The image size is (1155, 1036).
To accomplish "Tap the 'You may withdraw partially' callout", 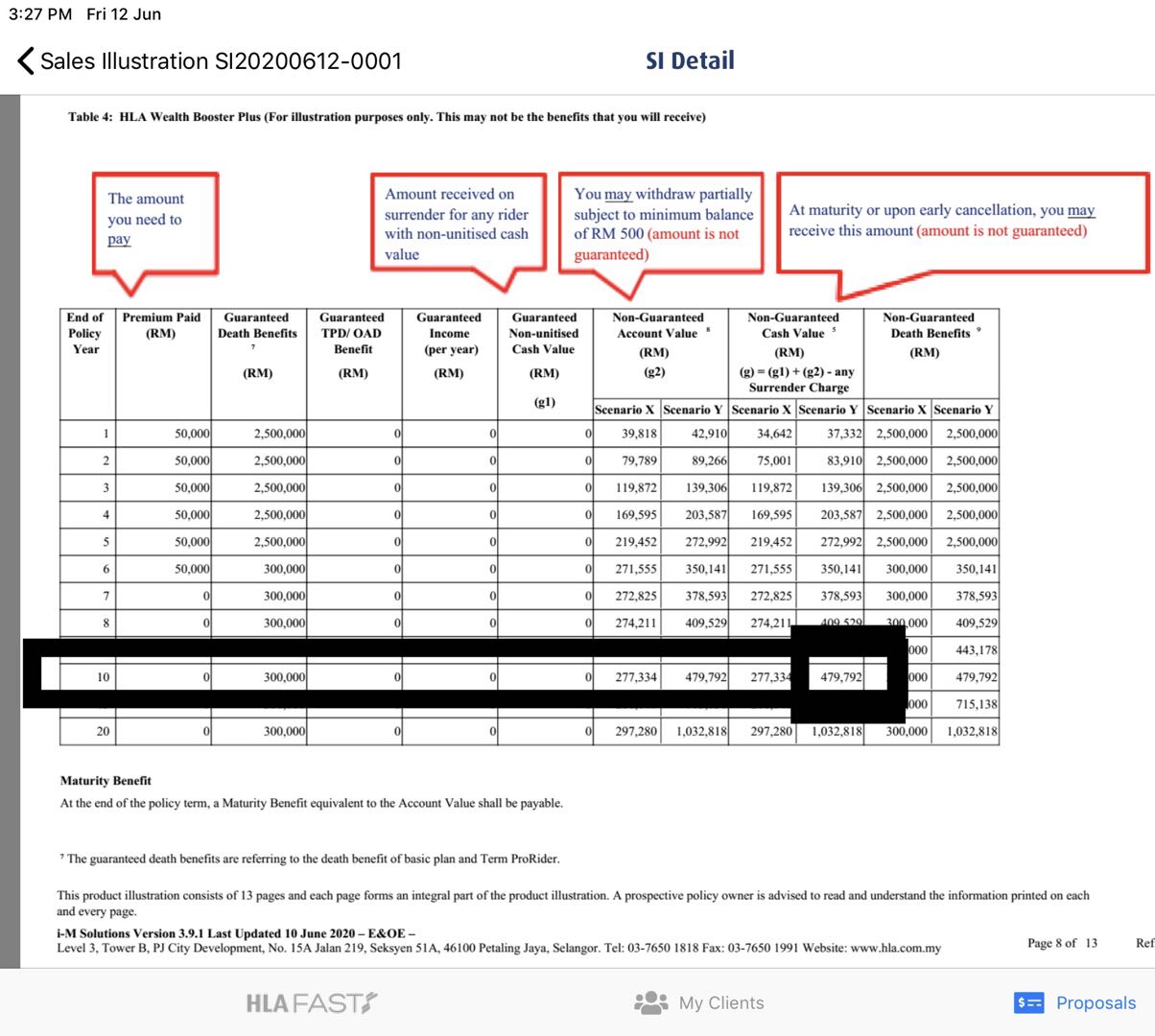I will coord(662,224).
